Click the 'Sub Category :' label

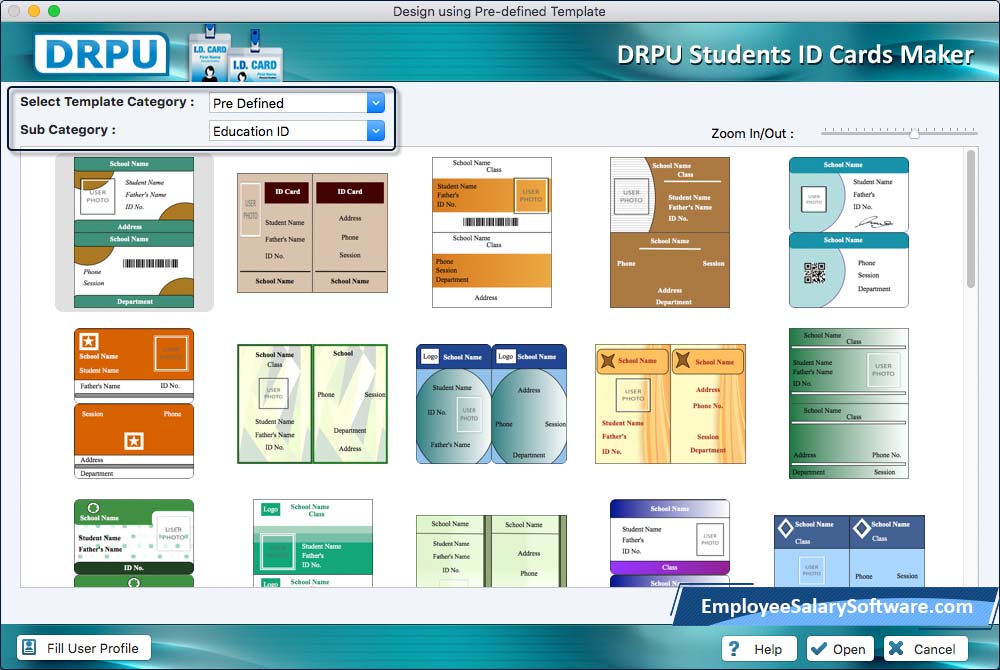pos(68,130)
